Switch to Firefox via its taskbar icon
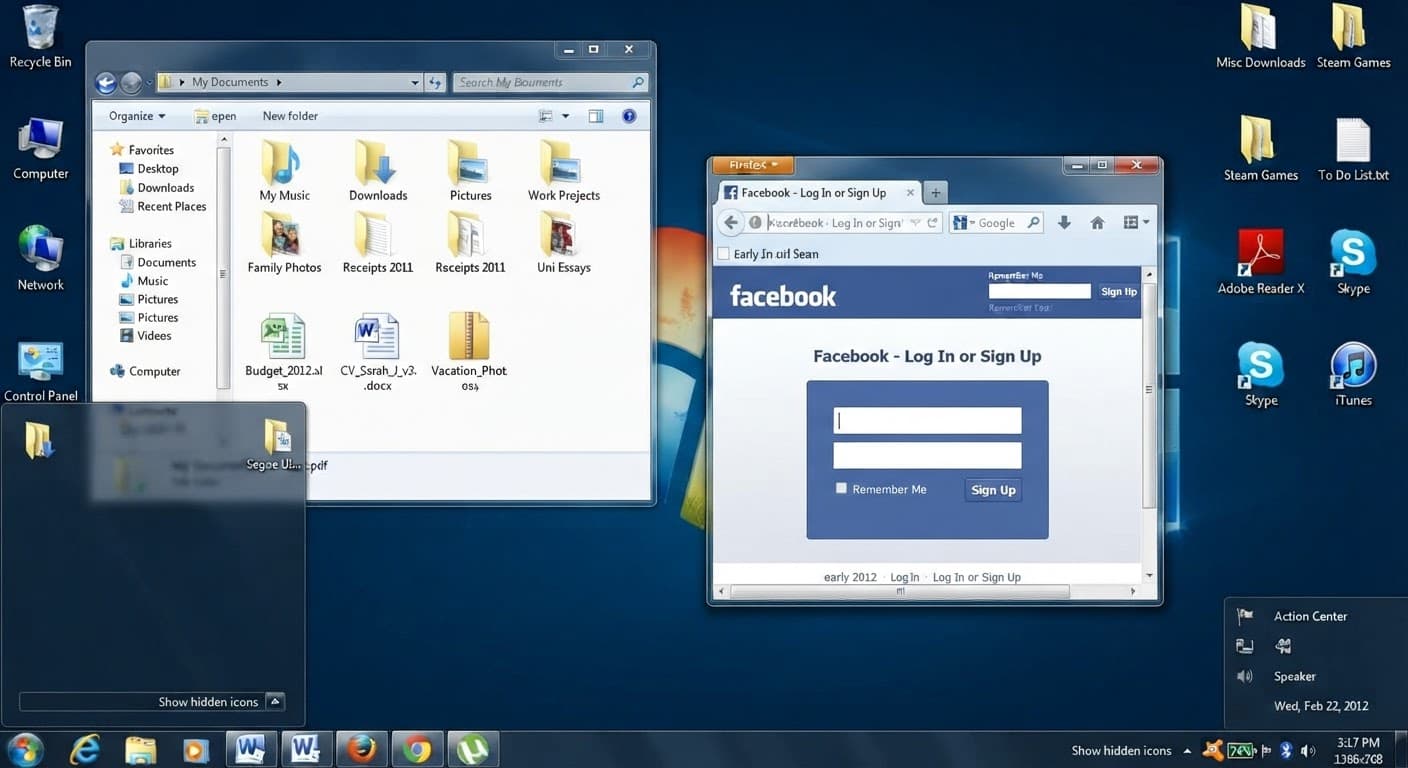 point(361,749)
